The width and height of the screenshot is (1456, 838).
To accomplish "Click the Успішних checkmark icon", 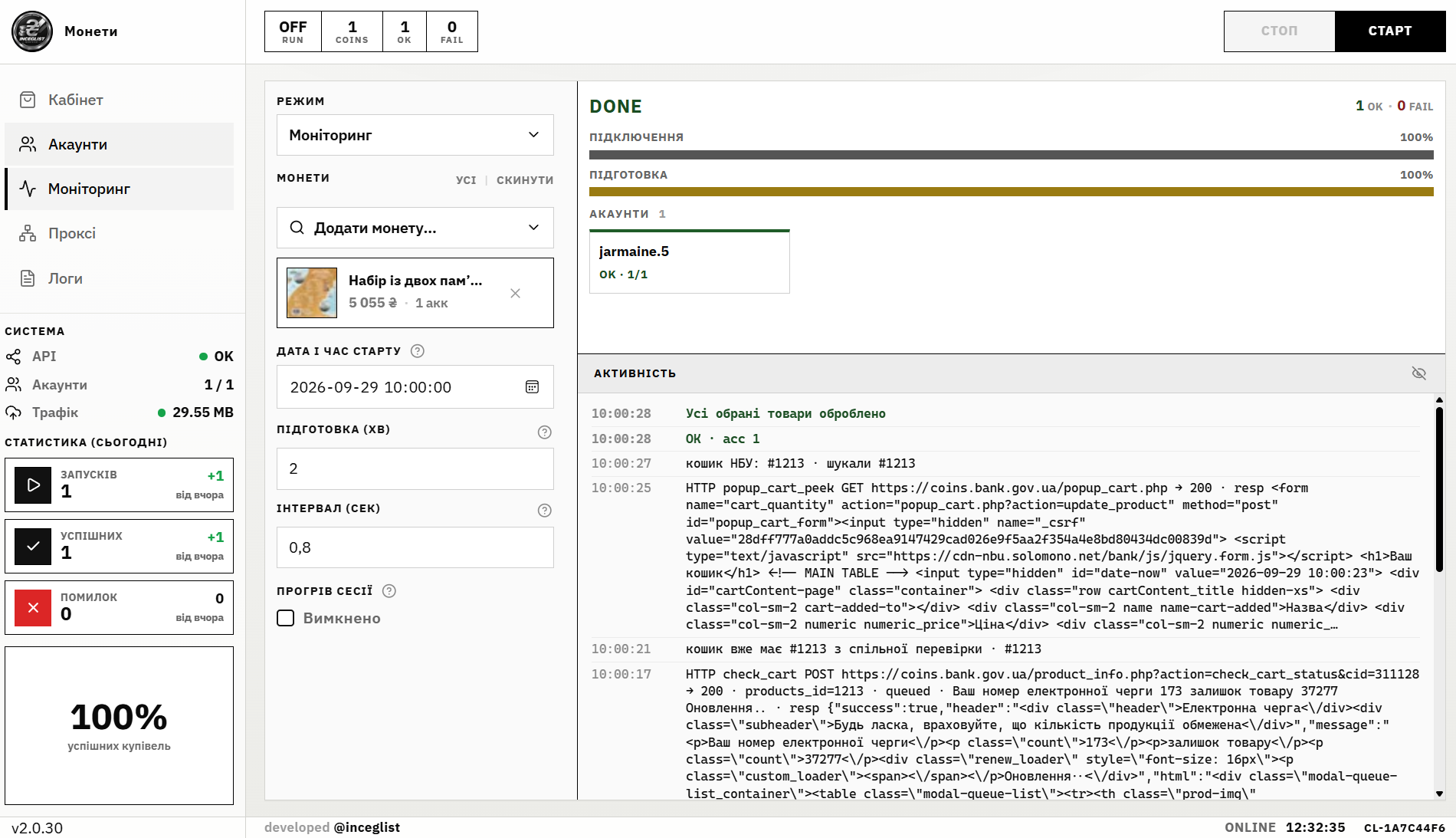I will click(33, 546).
